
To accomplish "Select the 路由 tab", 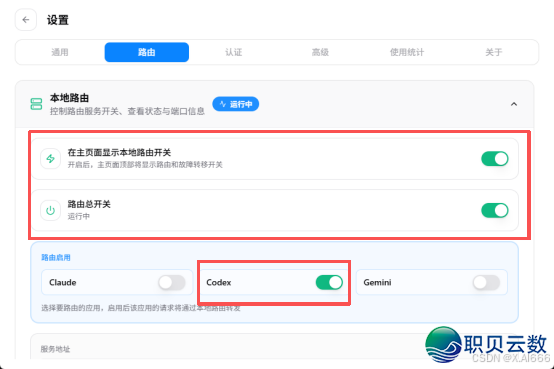I will click(x=147, y=52).
